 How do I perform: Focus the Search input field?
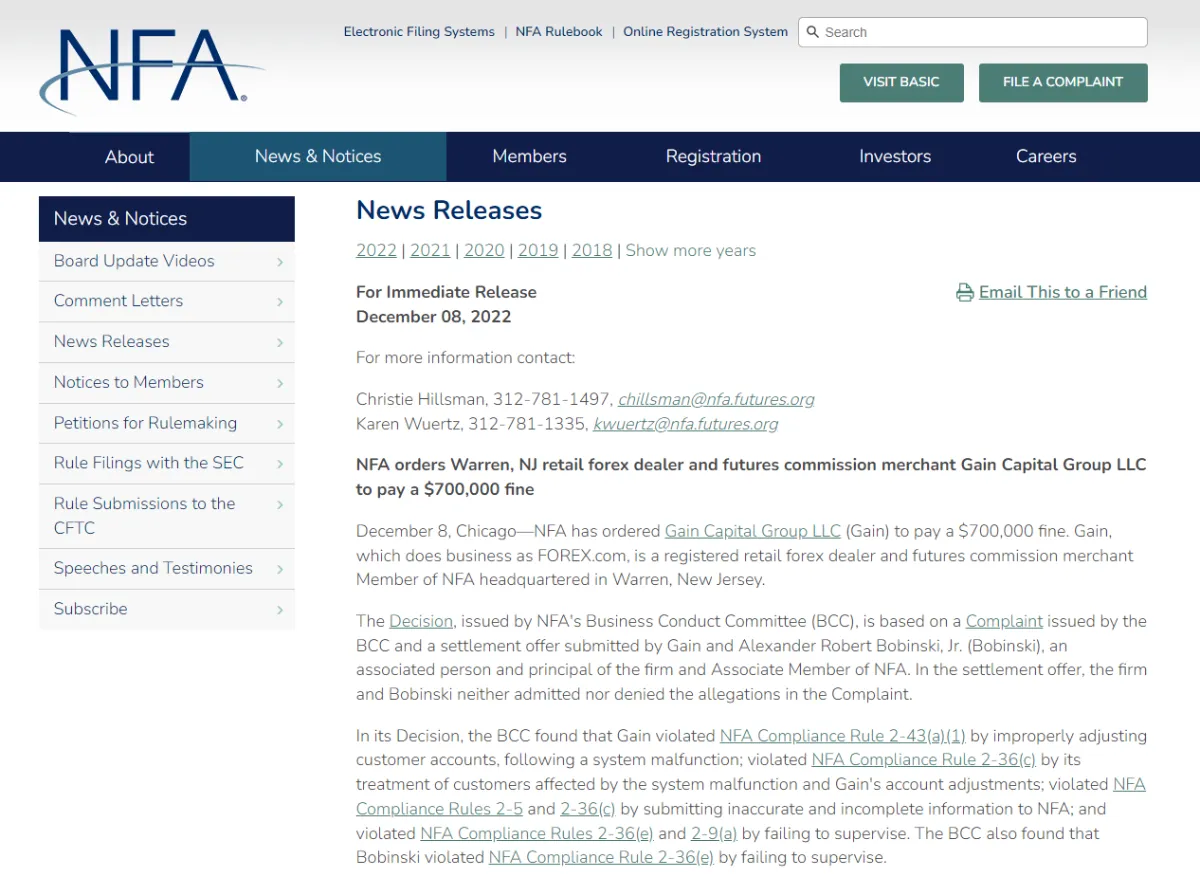point(973,32)
